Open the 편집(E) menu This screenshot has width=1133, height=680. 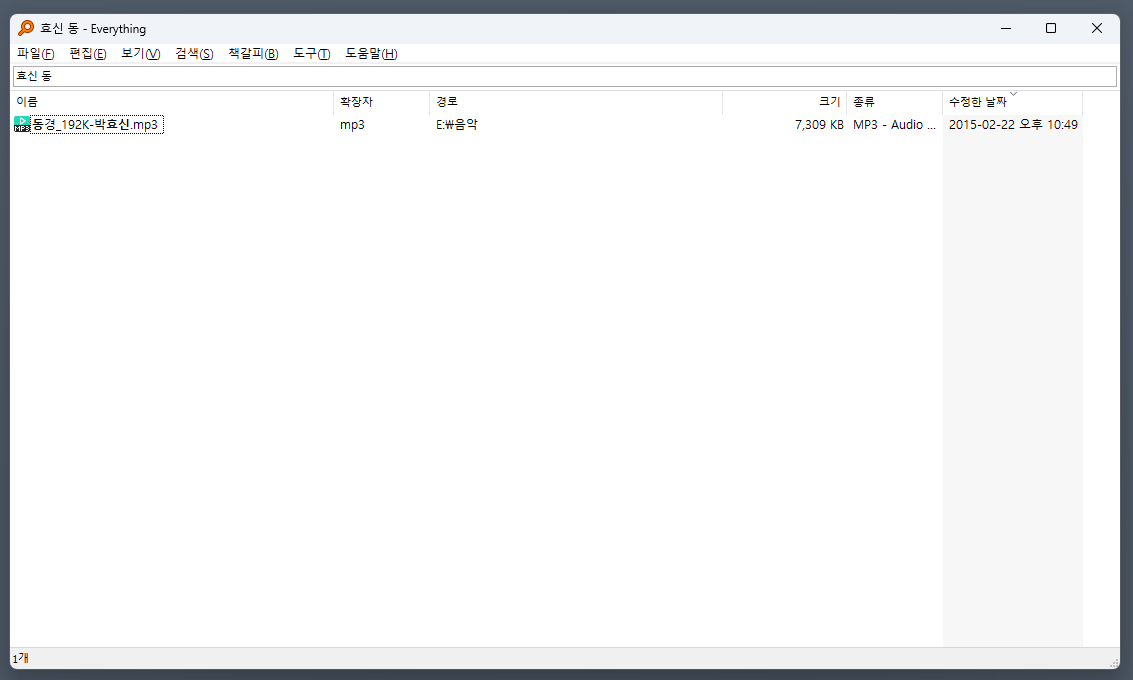pyautogui.click(x=87, y=54)
